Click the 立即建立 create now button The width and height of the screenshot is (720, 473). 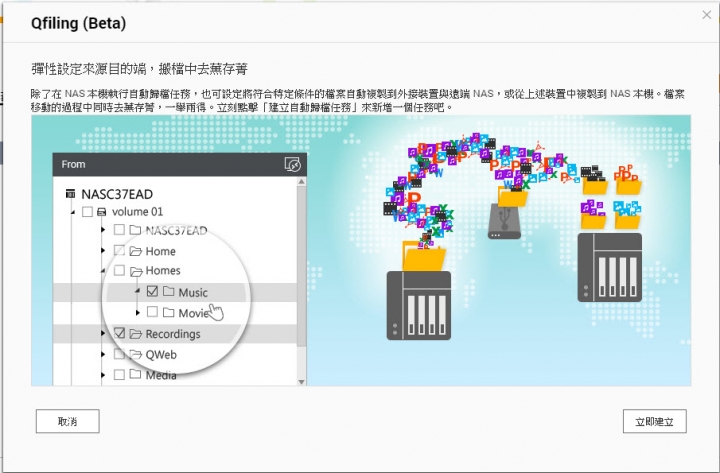(x=654, y=421)
